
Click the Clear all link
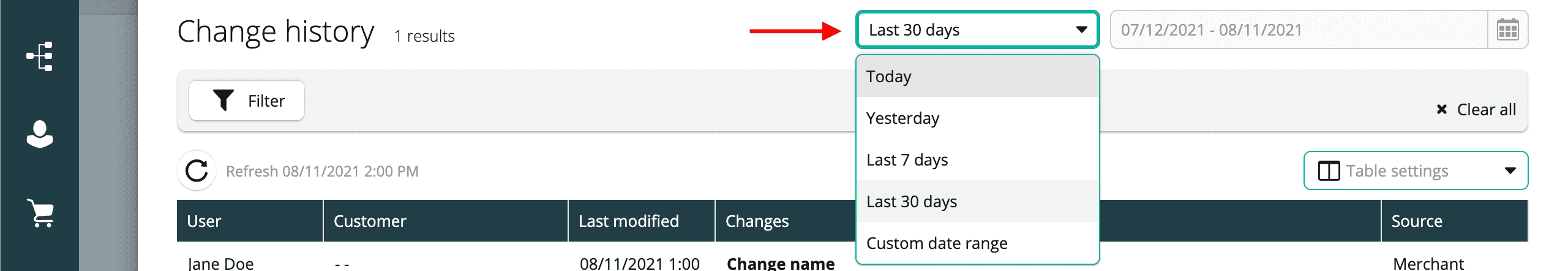point(1486,109)
